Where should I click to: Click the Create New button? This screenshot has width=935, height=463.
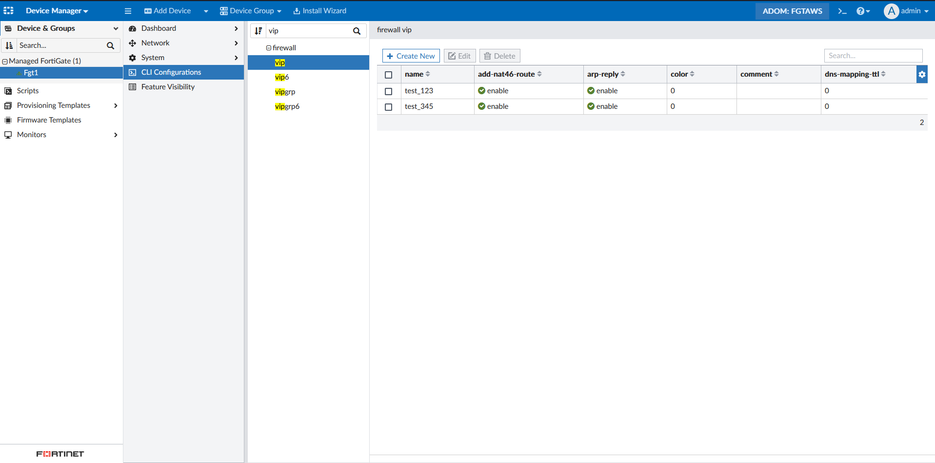tap(411, 56)
